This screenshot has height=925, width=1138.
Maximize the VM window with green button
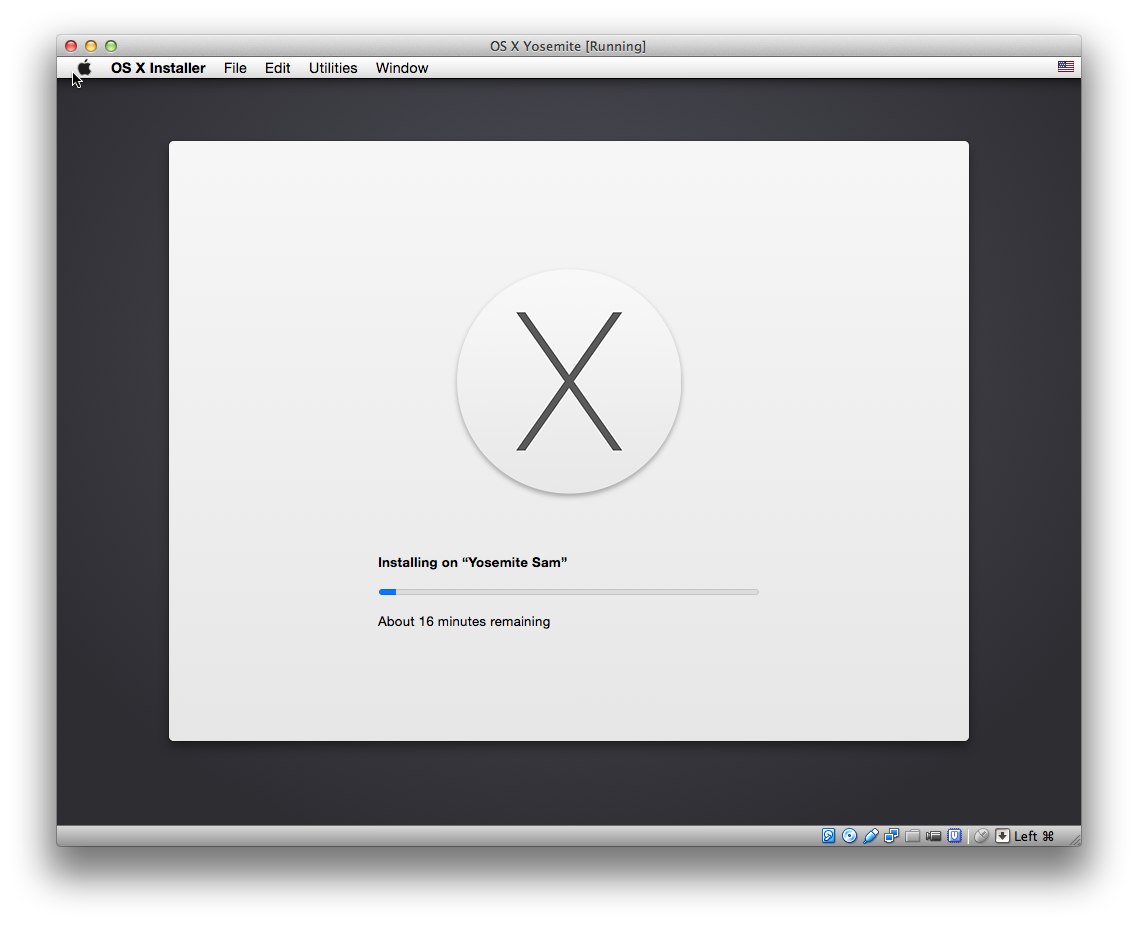111,46
